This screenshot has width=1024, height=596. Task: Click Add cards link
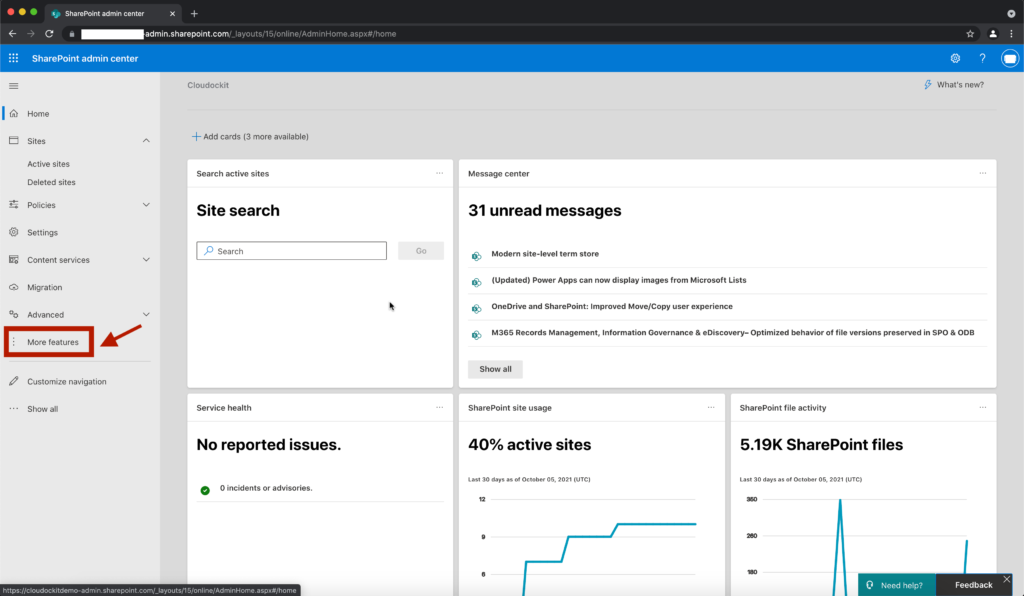tap(250, 136)
